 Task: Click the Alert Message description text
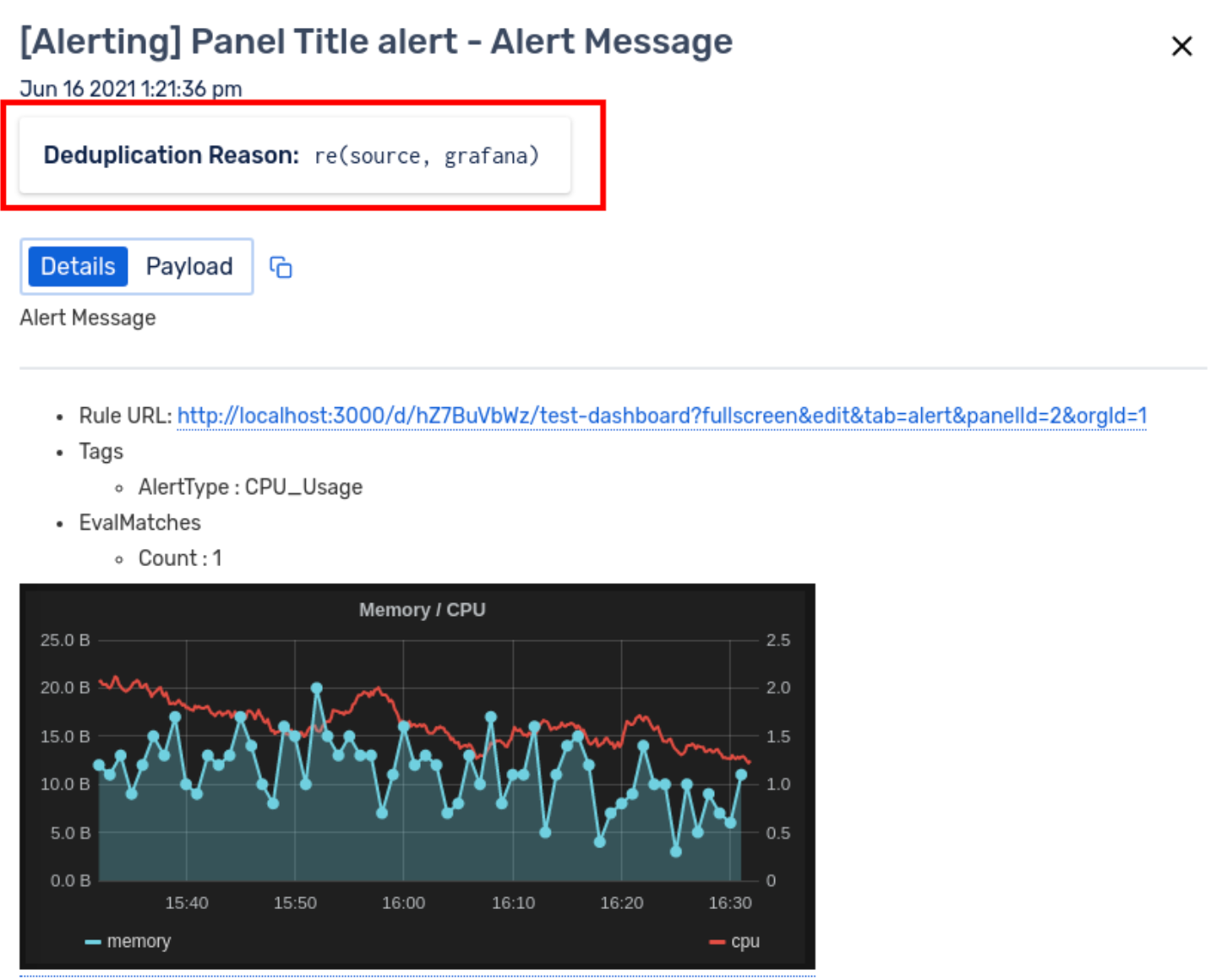click(x=88, y=318)
